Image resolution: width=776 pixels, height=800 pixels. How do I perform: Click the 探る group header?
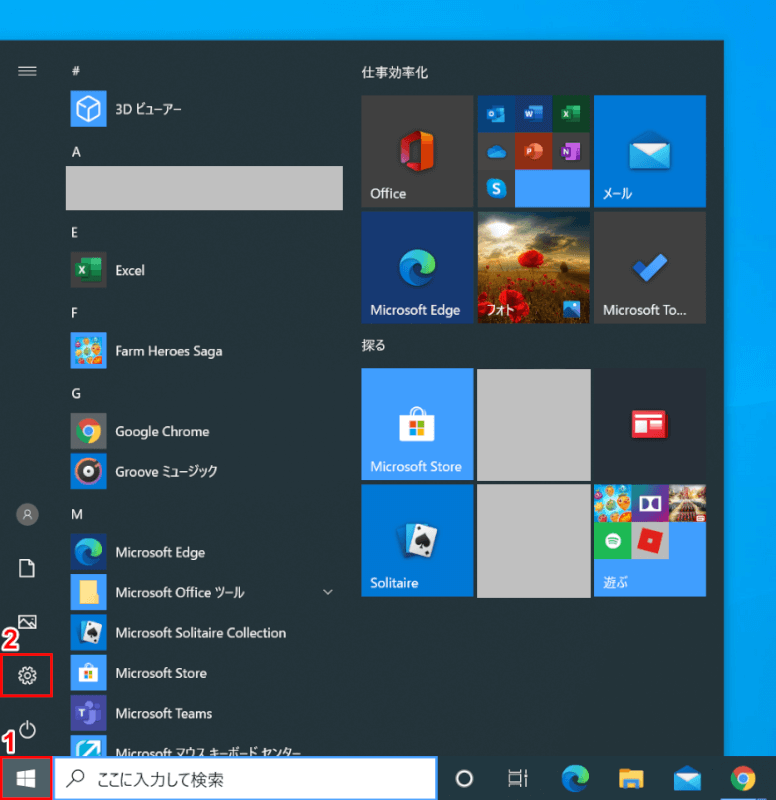pyautogui.click(x=373, y=345)
